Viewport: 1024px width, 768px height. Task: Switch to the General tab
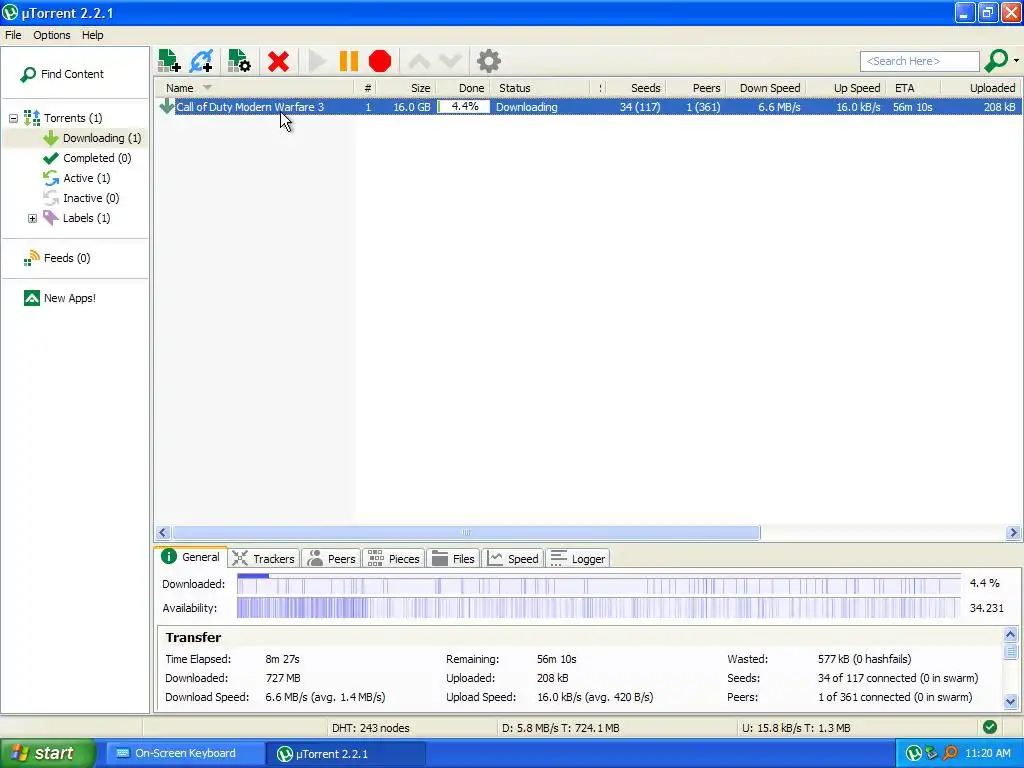(191, 557)
